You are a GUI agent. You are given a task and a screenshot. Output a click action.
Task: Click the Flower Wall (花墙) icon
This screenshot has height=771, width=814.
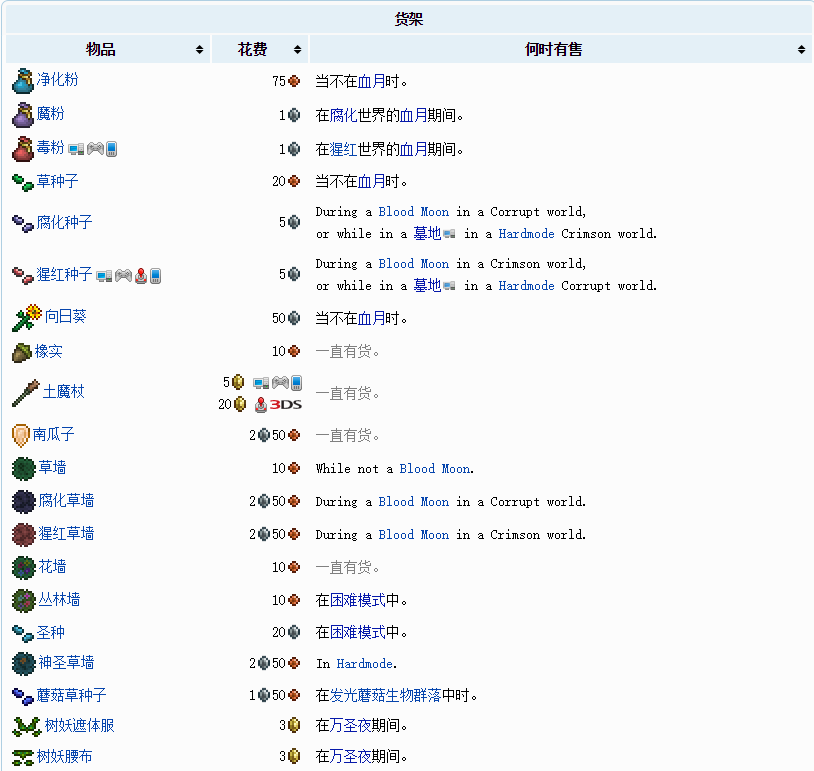click(x=23, y=567)
